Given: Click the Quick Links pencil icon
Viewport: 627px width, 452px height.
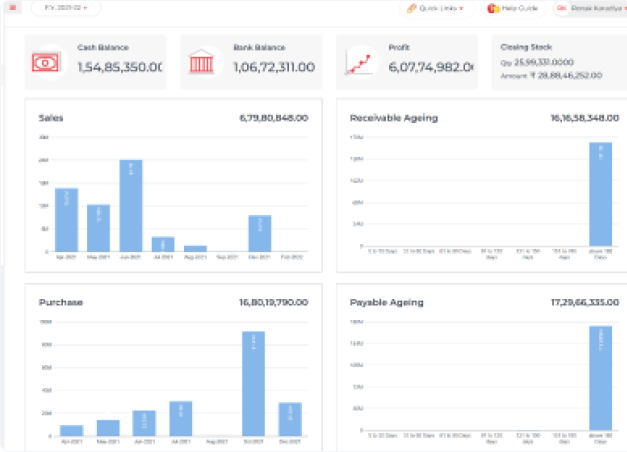Looking at the screenshot, I should pos(412,8).
